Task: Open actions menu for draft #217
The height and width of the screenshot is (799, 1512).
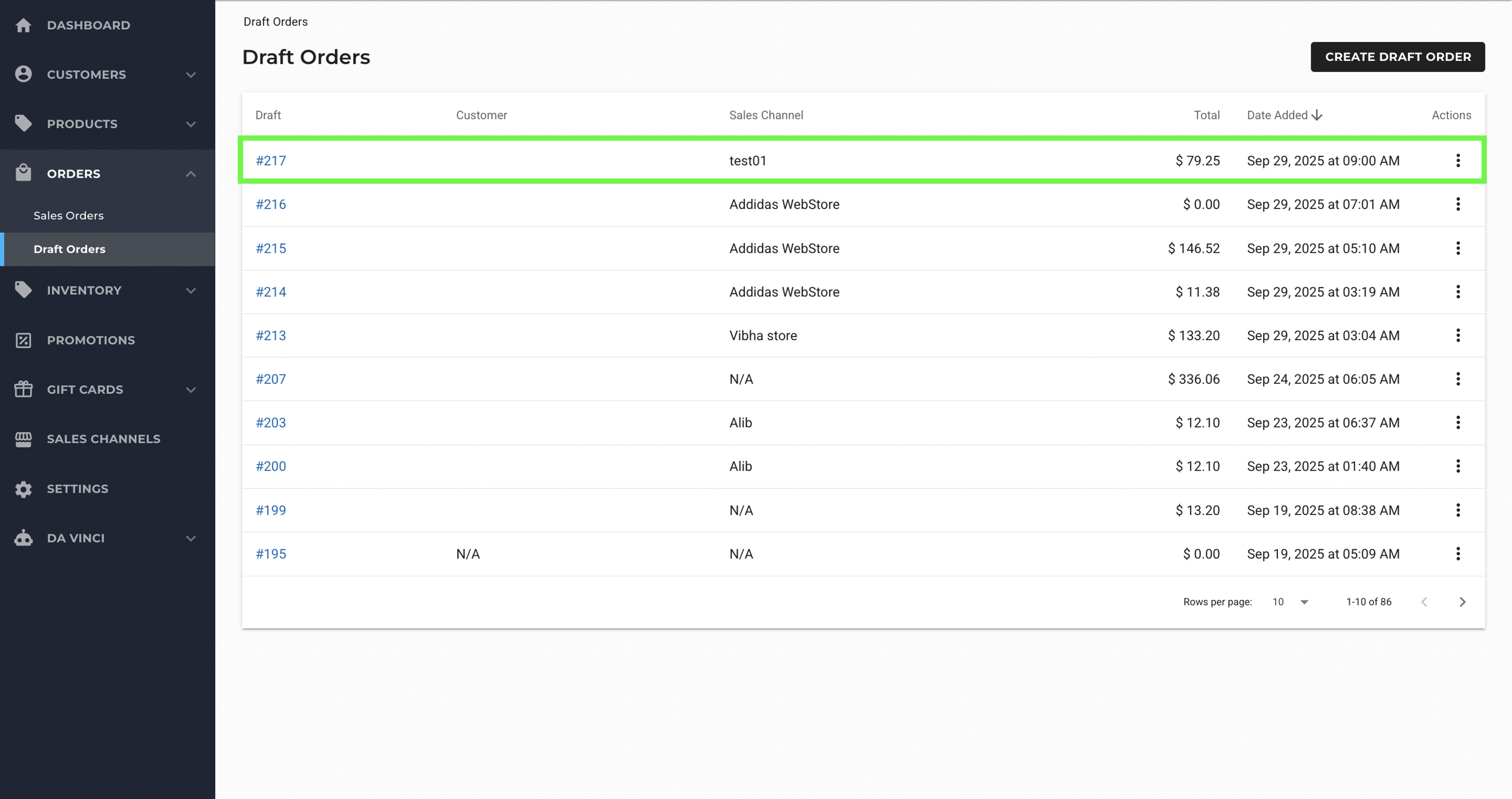Action: click(x=1458, y=161)
